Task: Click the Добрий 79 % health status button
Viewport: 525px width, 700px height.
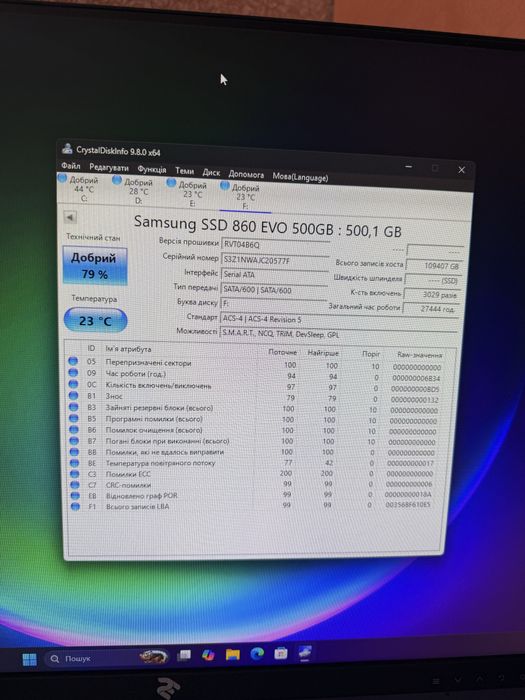Action: click(x=95, y=266)
